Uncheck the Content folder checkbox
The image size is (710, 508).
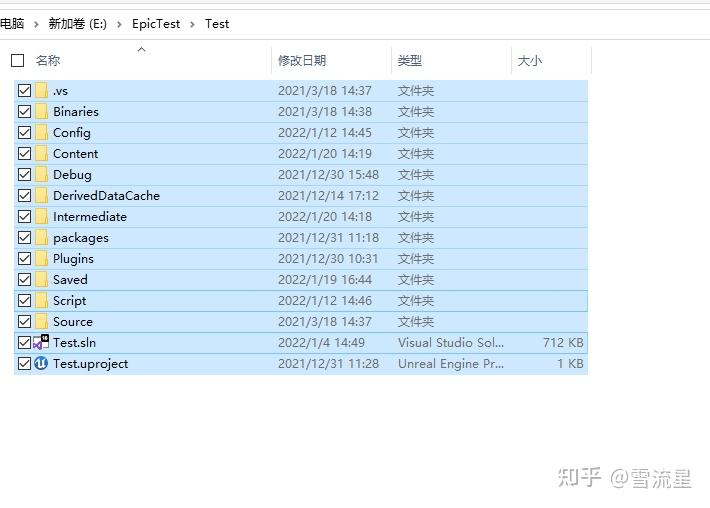click(x=24, y=153)
